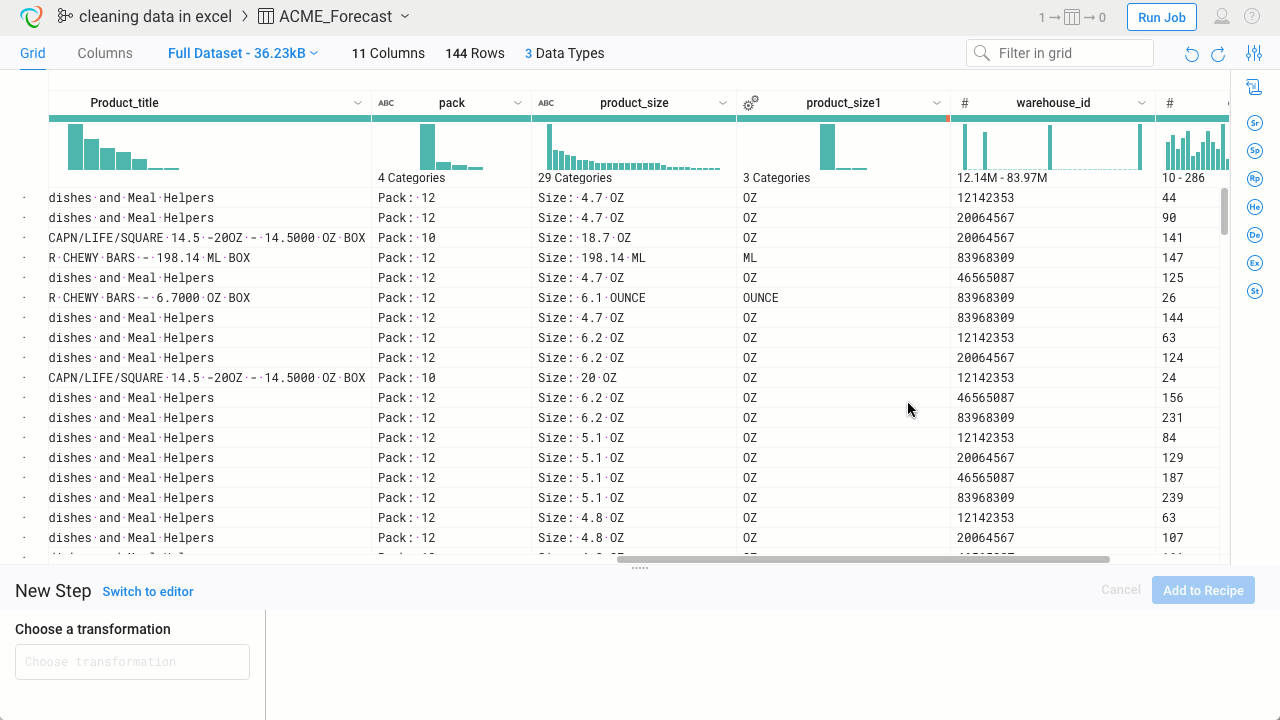1280x720 pixels.
Task: Click the warehouse_id data quality bar
Action: pyautogui.click(x=1053, y=119)
